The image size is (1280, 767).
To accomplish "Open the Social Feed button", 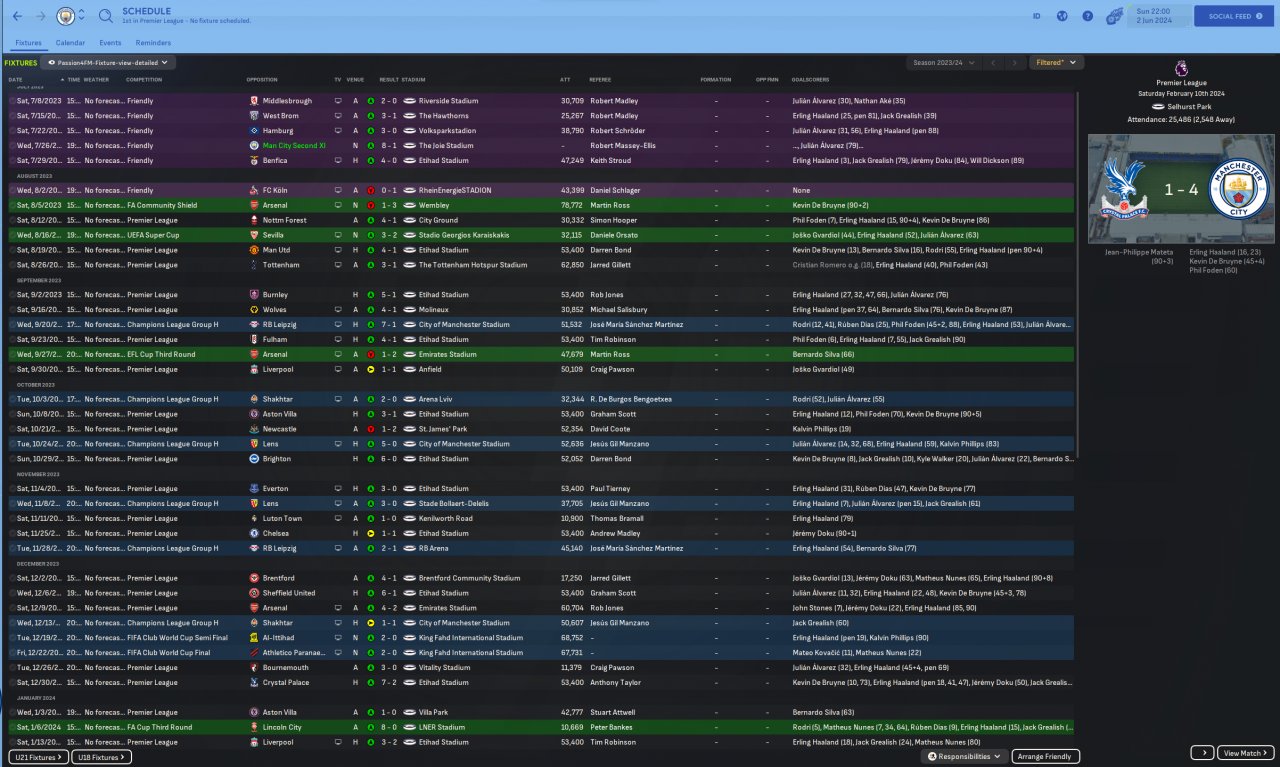I will pyautogui.click(x=1234, y=16).
